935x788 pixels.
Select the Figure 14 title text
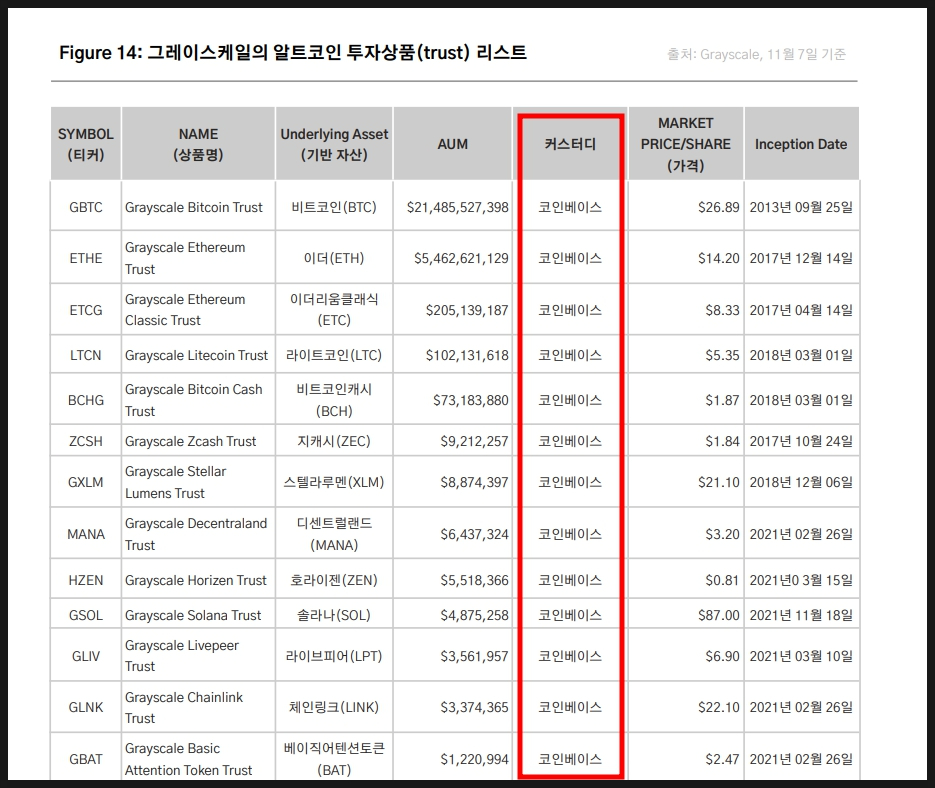(293, 53)
